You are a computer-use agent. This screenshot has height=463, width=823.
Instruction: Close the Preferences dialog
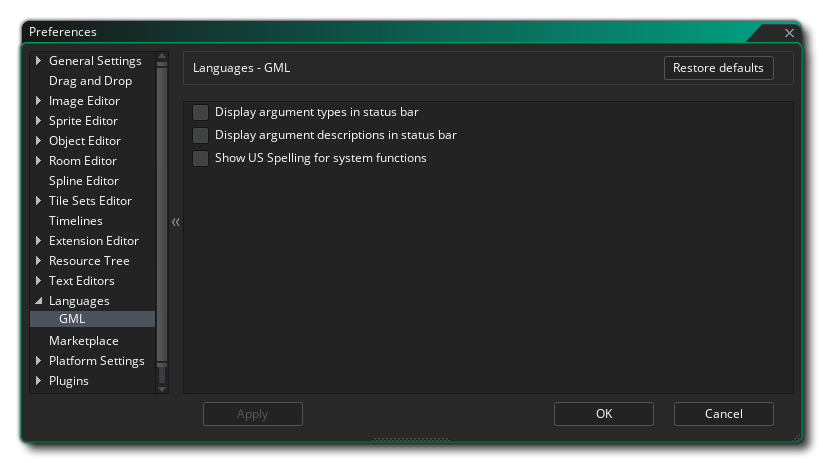pos(789,33)
